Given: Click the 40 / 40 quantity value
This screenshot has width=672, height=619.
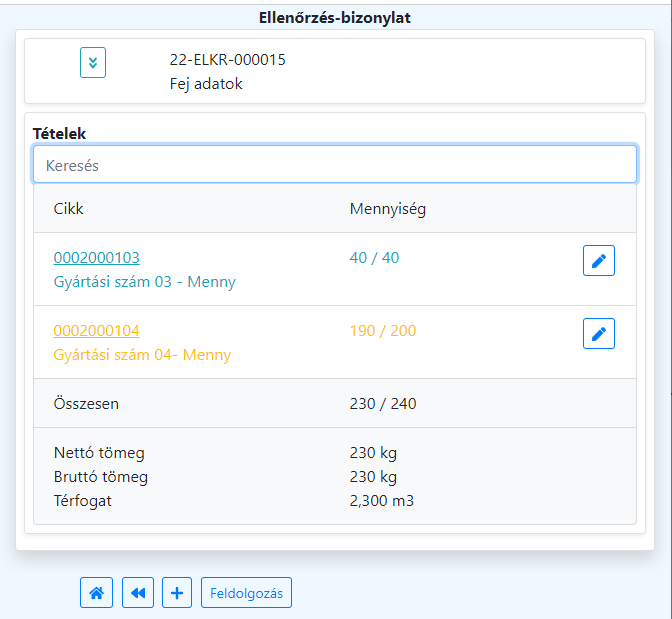Looking at the screenshot, I should [x=374, y=258].
